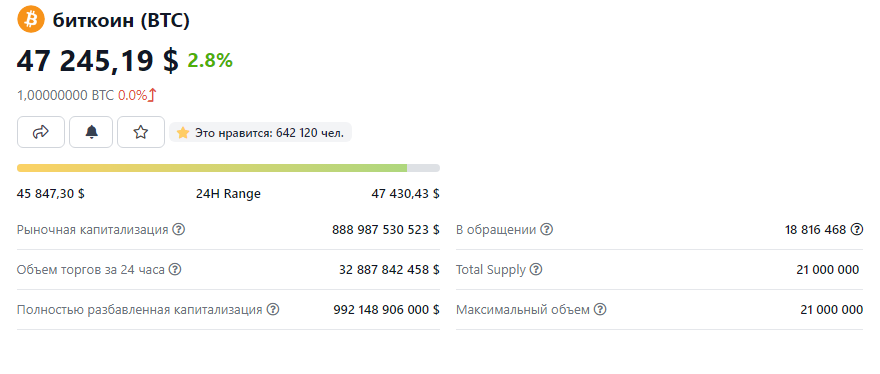880x374 pixels.
Task: Select the 47 245,19 $ price text
Action: (x=98, y=61)
